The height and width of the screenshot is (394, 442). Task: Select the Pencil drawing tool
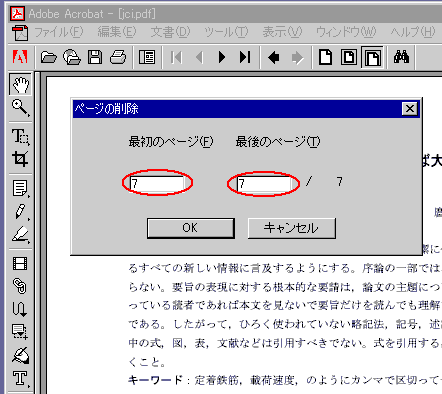20,211
